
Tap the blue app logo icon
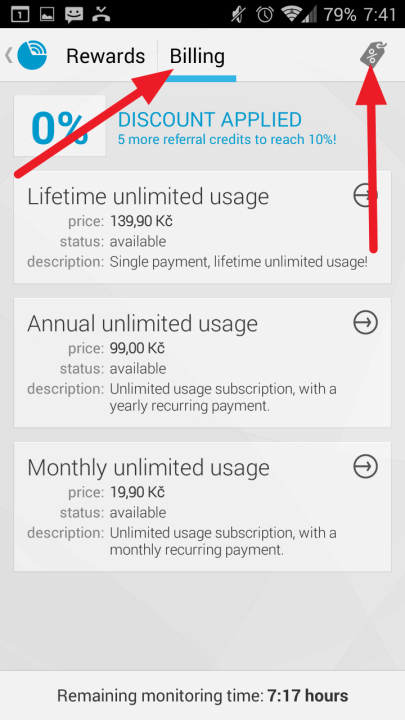33,56
